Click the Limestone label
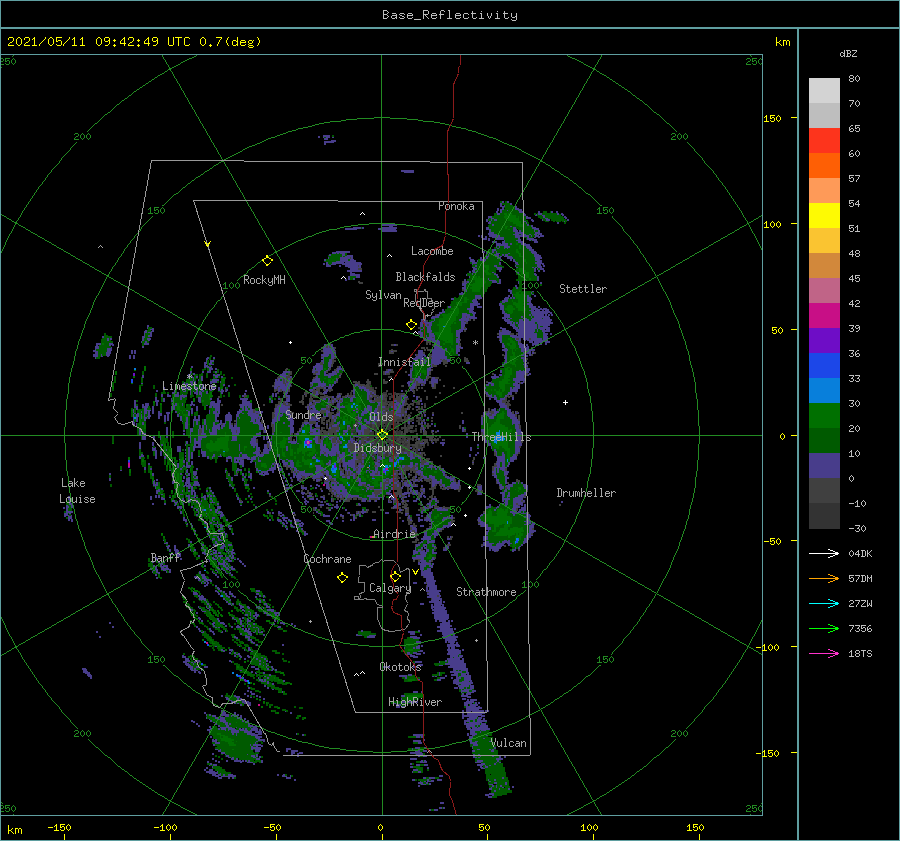The height and width of the screenshot is (841, 900). click(189, 386)
